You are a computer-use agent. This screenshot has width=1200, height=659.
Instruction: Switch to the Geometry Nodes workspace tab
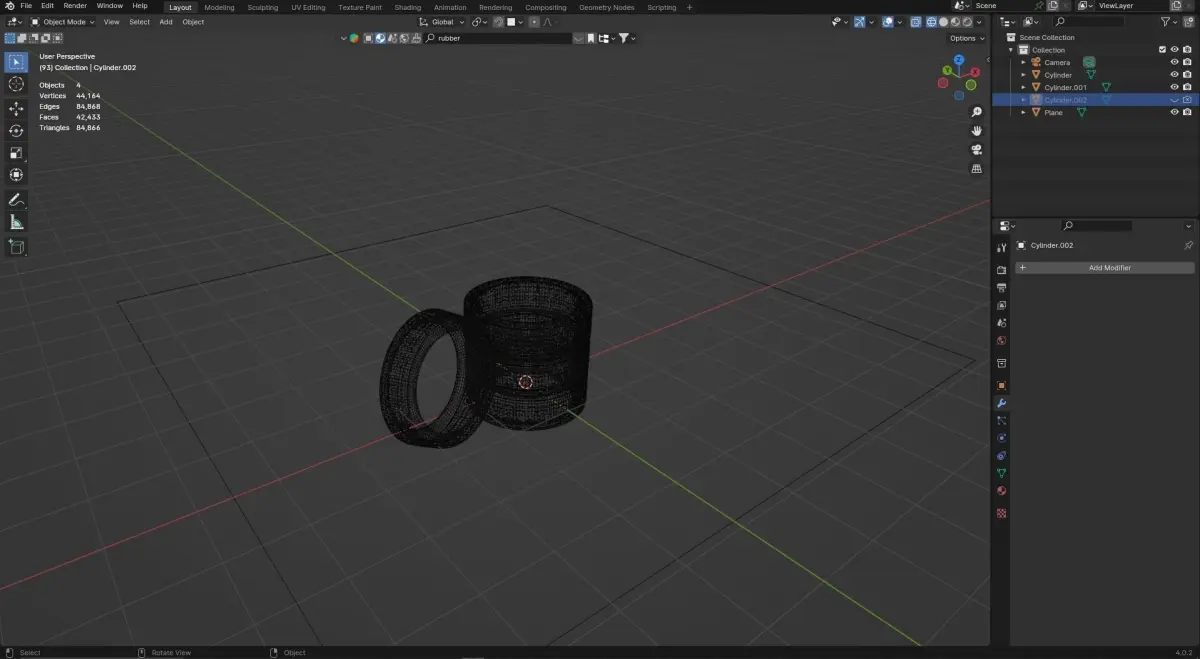point(606,7)
